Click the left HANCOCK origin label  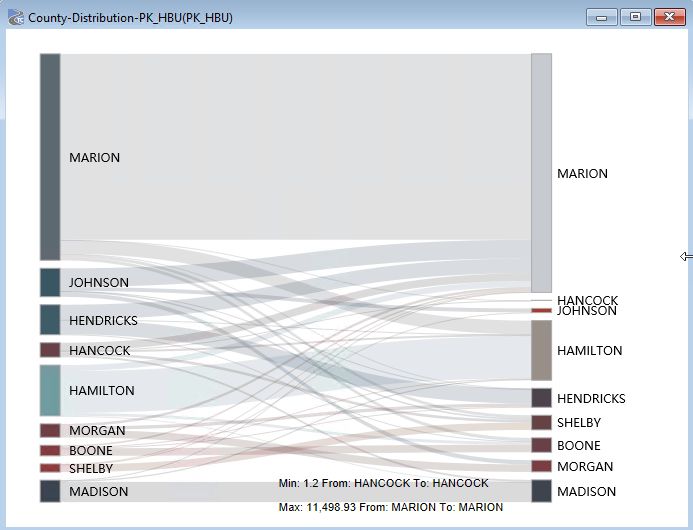point(99,351)
